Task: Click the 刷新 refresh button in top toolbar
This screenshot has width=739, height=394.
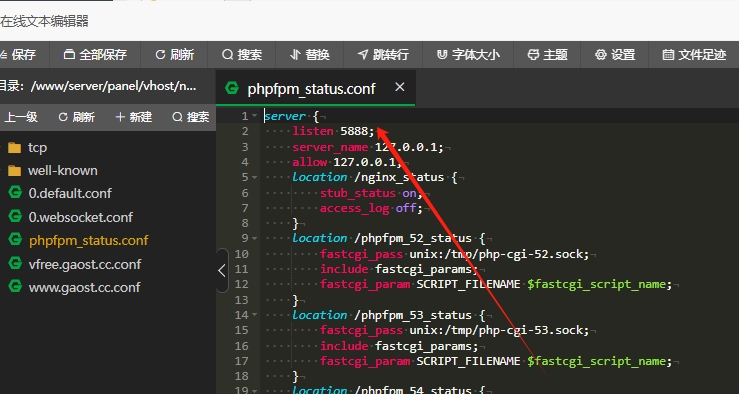Action: (x=174, y=55)
